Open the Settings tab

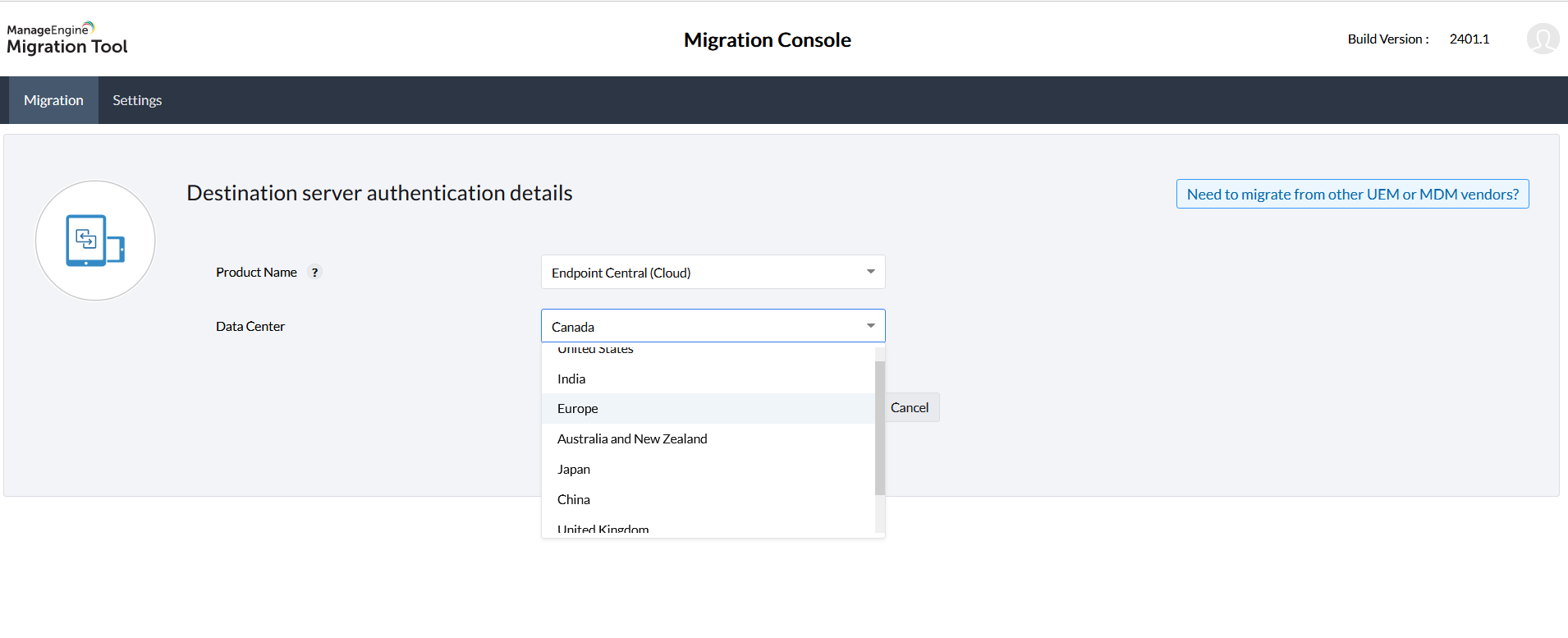[137, 100]
